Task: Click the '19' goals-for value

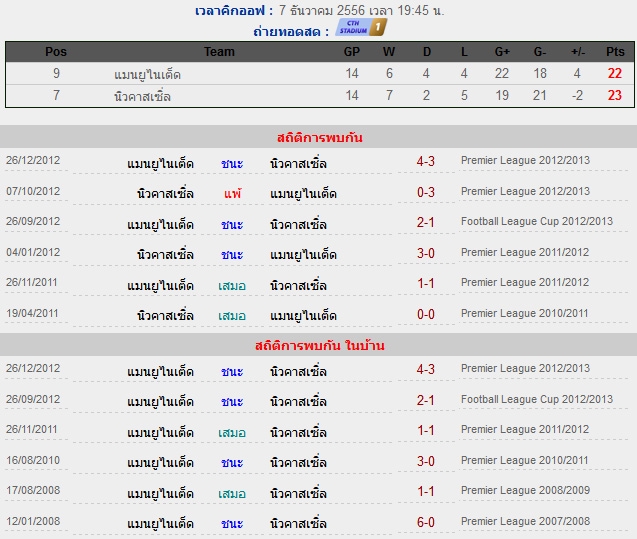Action: 502,95
